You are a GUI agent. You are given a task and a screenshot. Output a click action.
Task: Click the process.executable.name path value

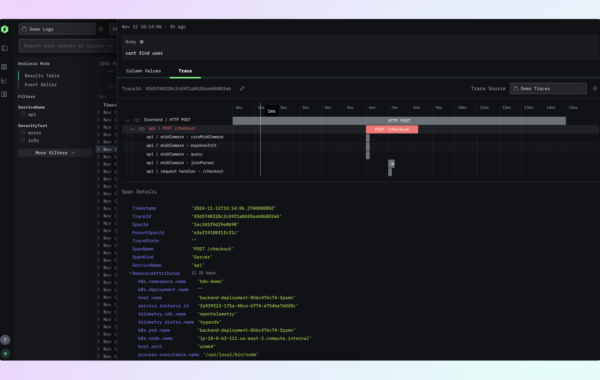point(231,355)
